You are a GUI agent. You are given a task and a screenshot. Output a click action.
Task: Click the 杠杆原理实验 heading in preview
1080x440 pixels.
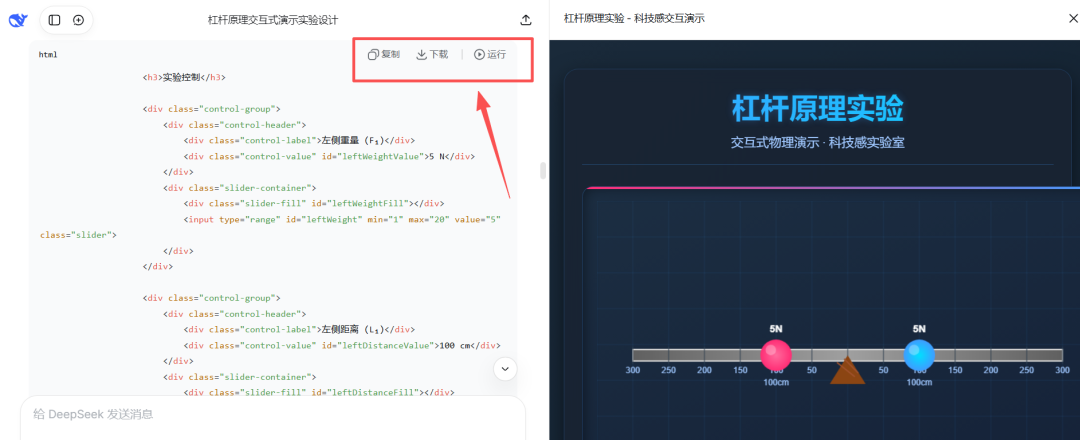click(817, 109)
